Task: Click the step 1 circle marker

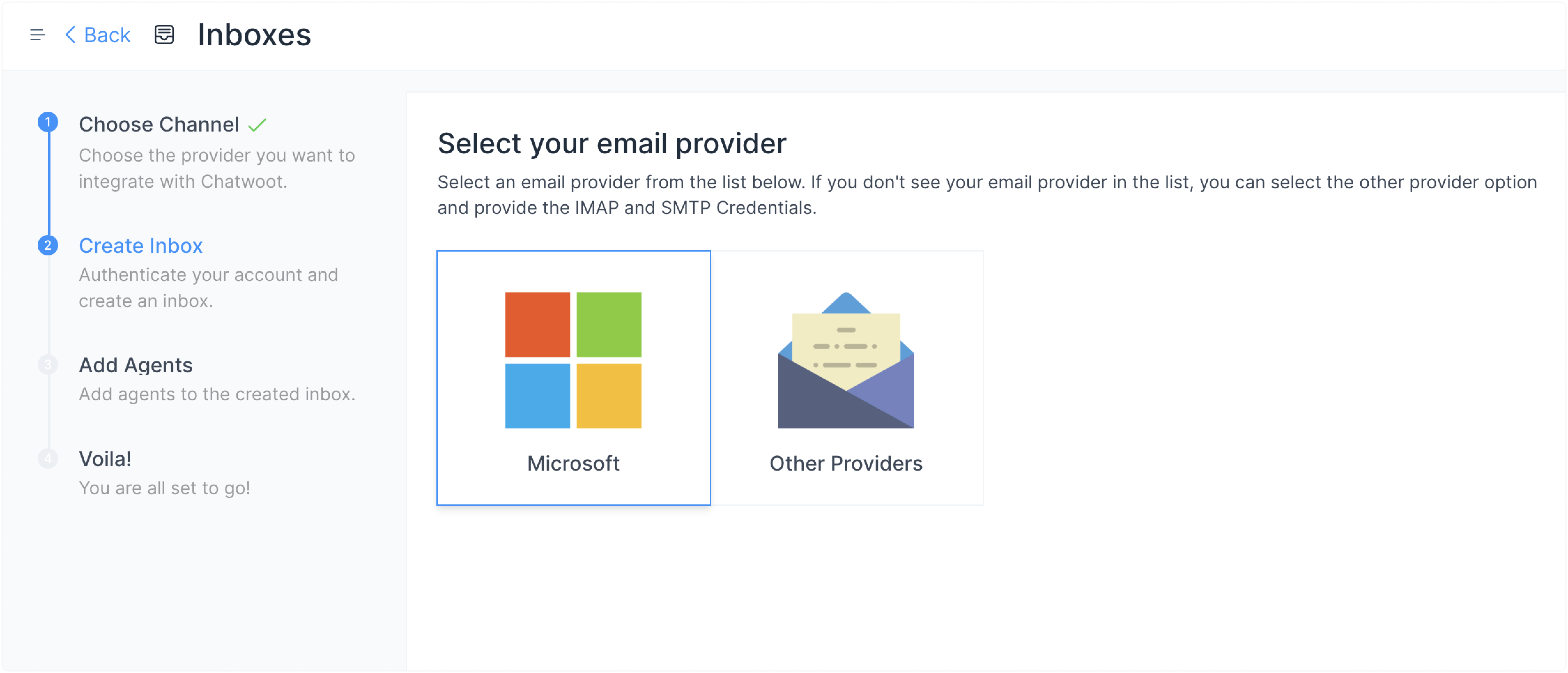Action: tap(48, 122)
